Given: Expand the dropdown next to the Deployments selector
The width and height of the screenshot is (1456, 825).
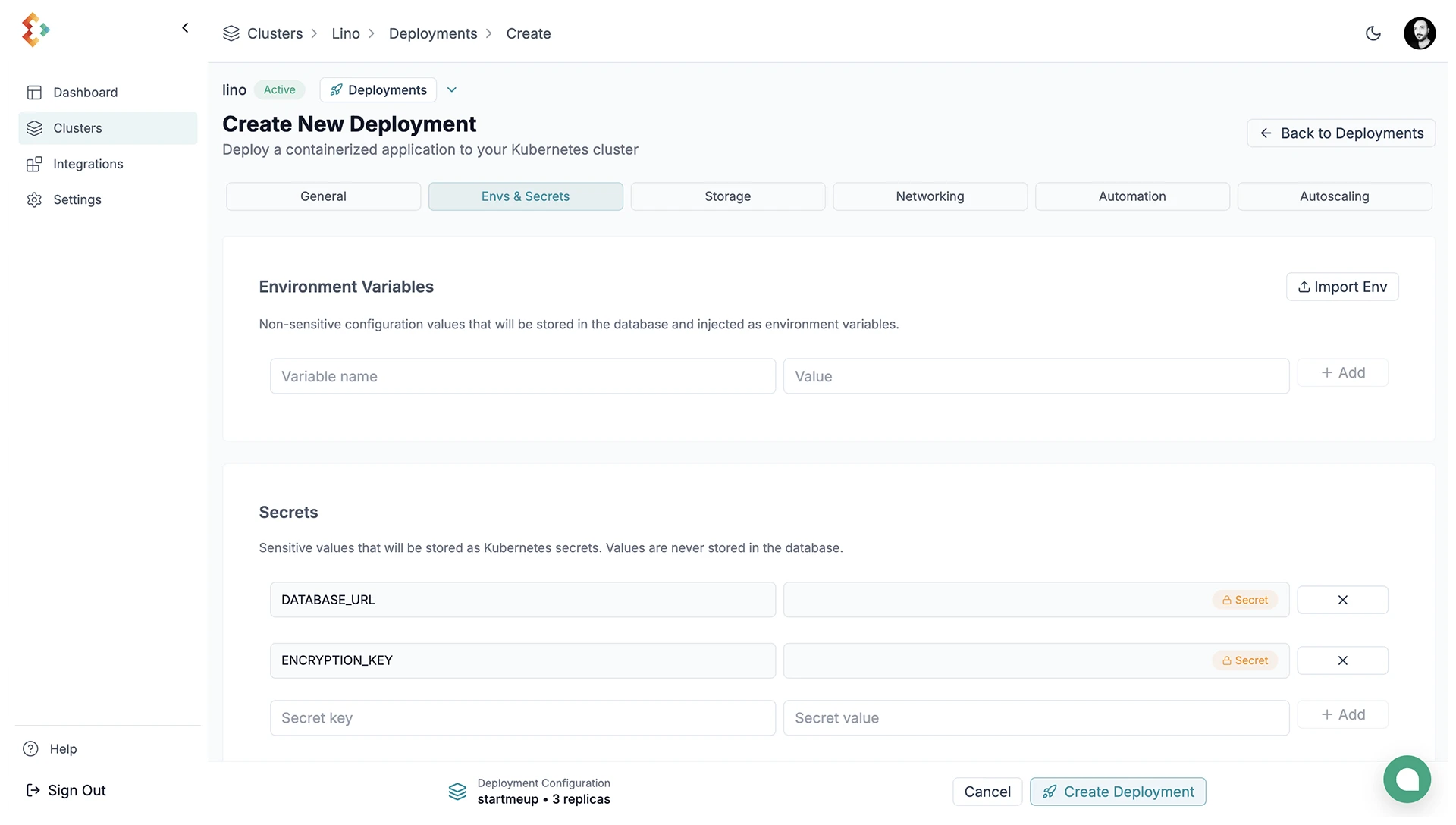Looking at the screenshot, I should 452,90.
